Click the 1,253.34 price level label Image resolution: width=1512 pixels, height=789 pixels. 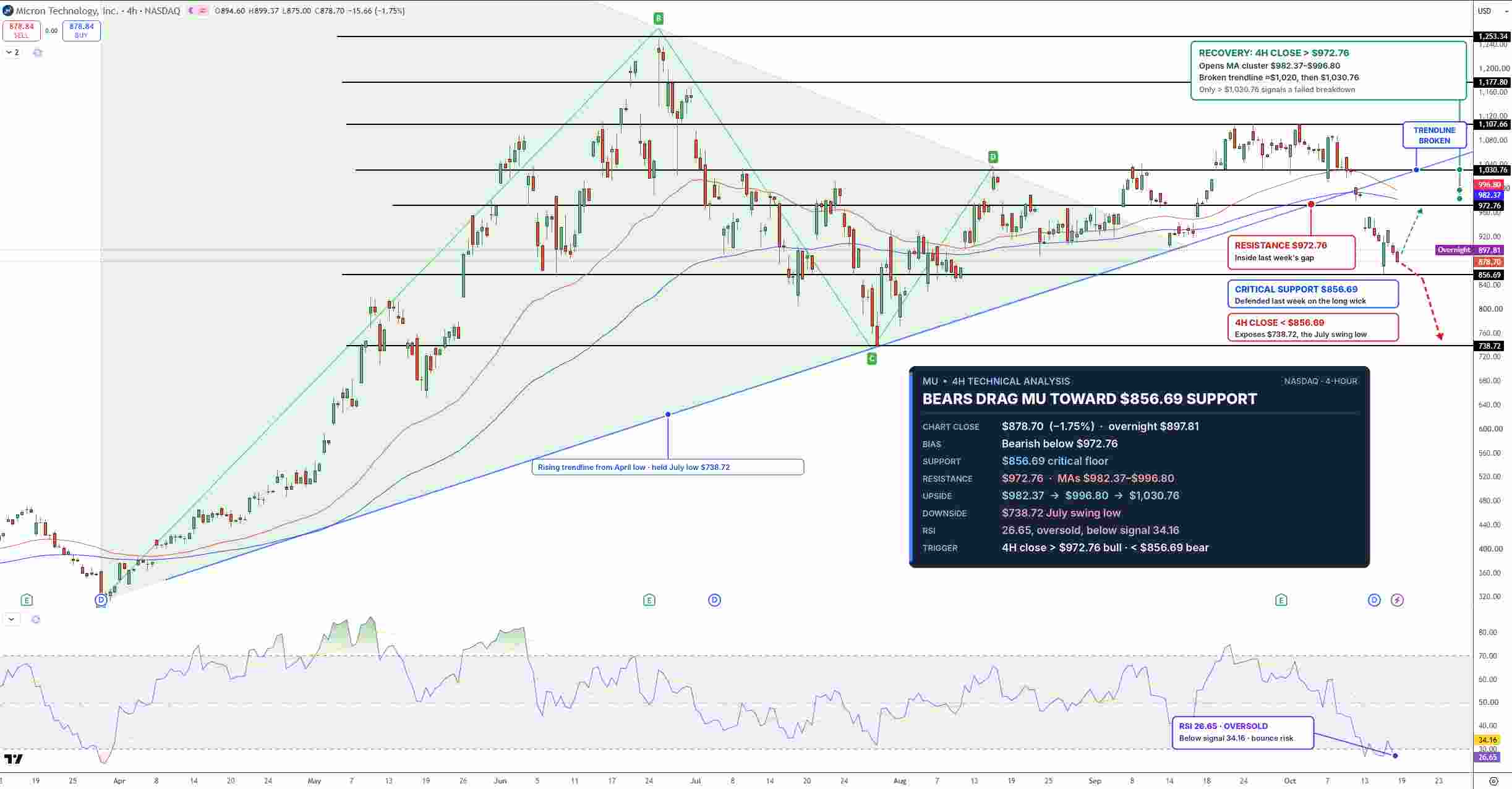click(x=1492, y=36)
